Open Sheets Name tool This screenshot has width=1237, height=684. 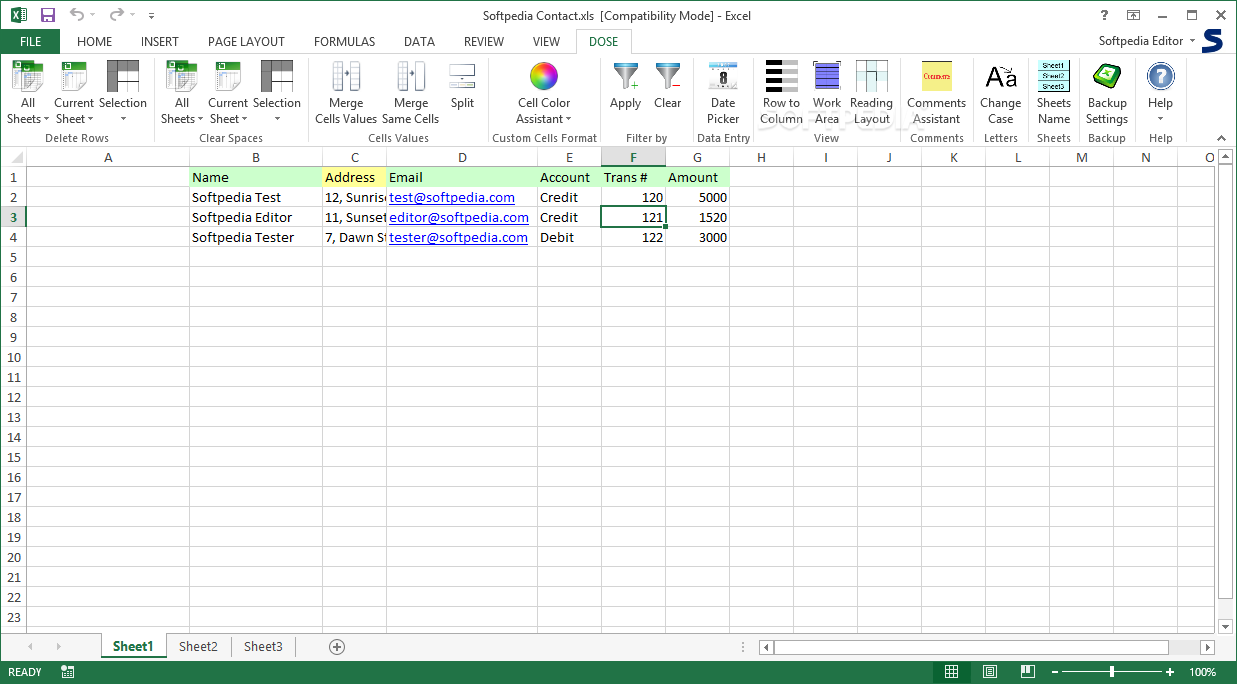(x=1054, y=92)
